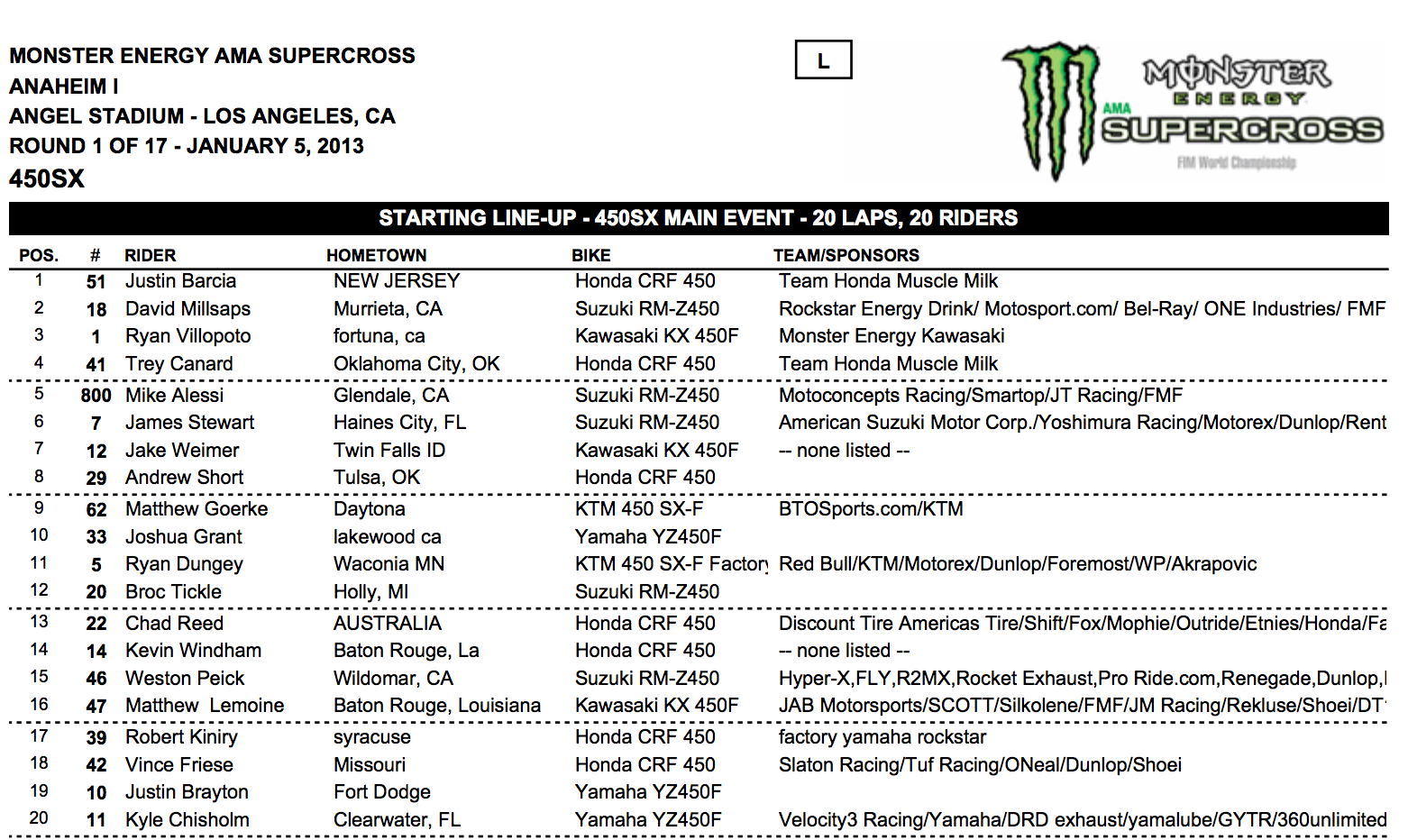Click the Monster Energy claw logo
Image resolution: width=1408 pixels, height=840 pixels.
point(1052,108)
